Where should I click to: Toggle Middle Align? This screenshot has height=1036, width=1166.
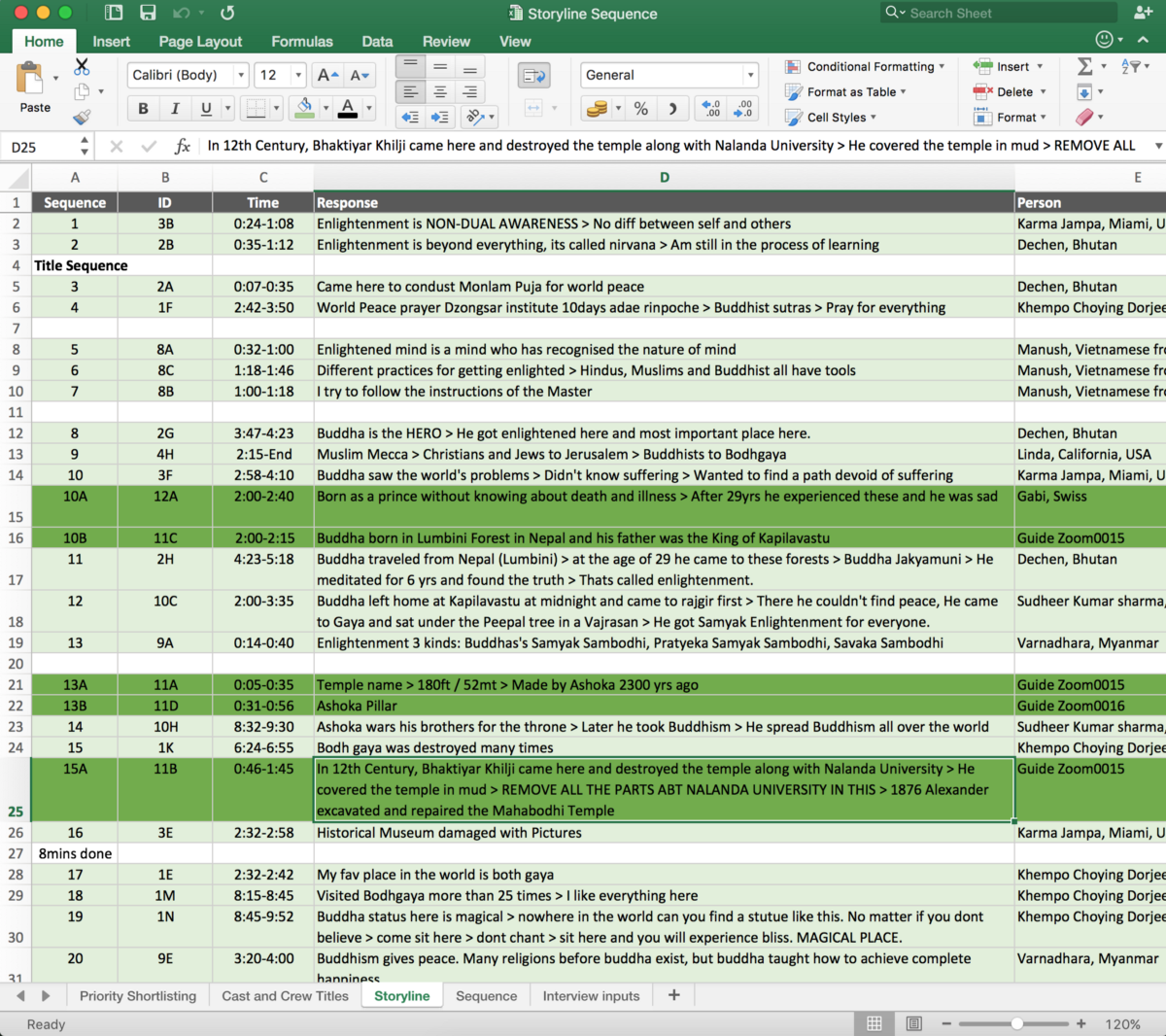440,66
